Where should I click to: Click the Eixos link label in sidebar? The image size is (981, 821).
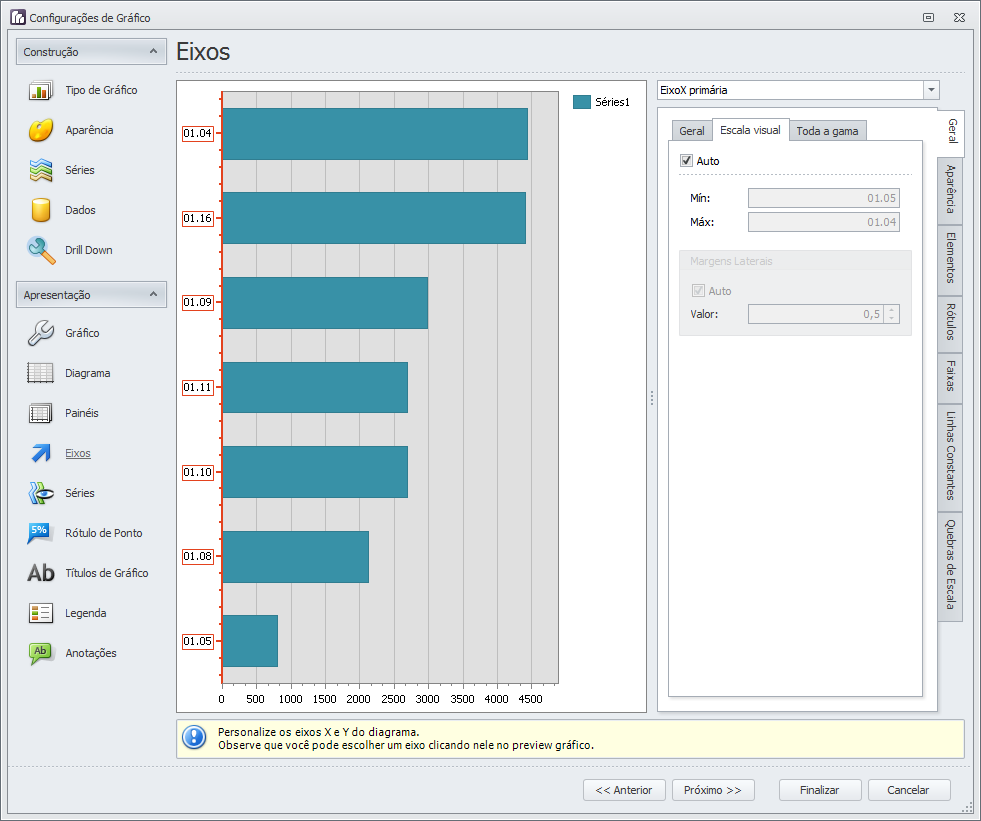point(78,453)
